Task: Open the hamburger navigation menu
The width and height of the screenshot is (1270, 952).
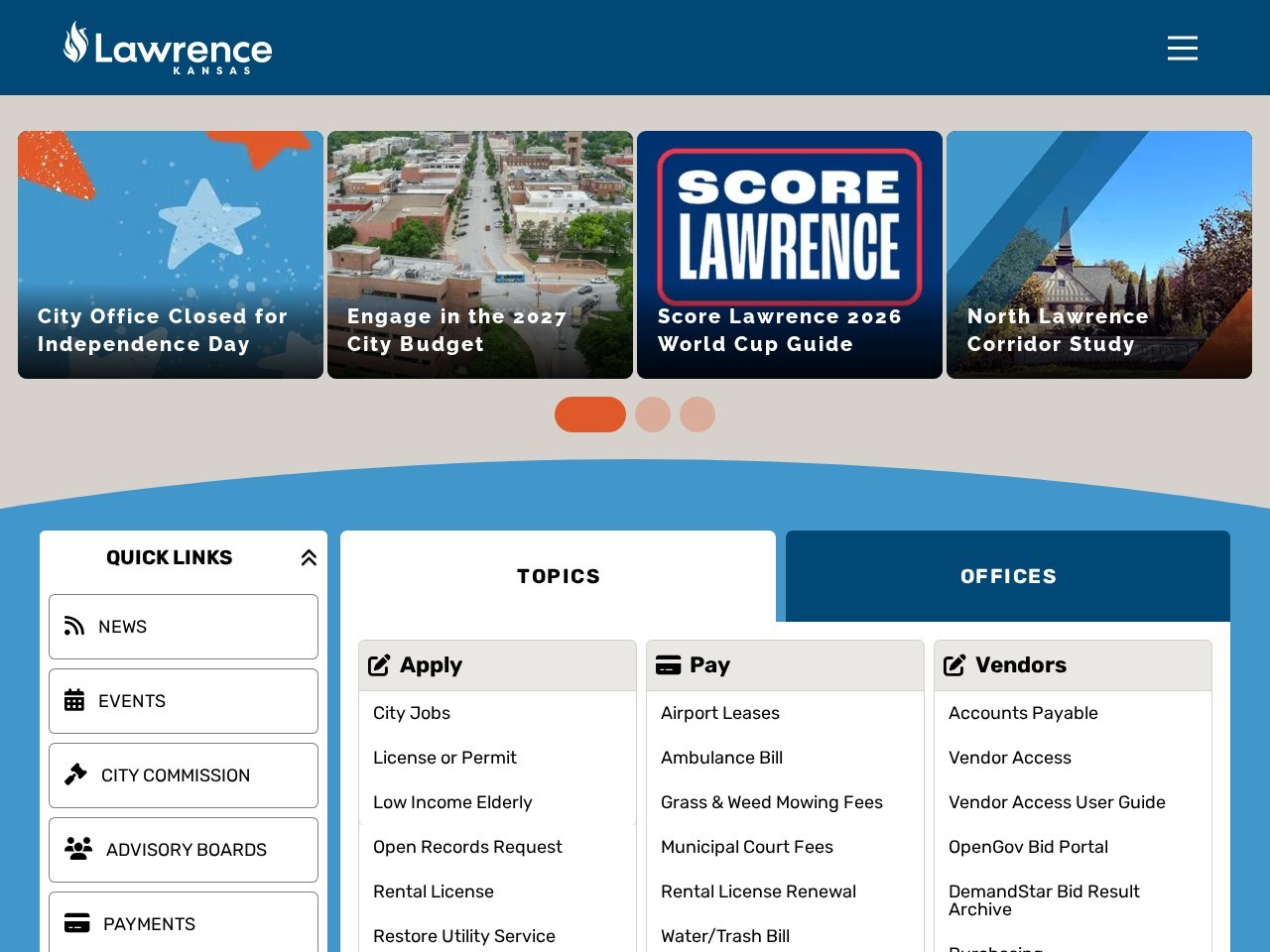Action: [1183, 48]
